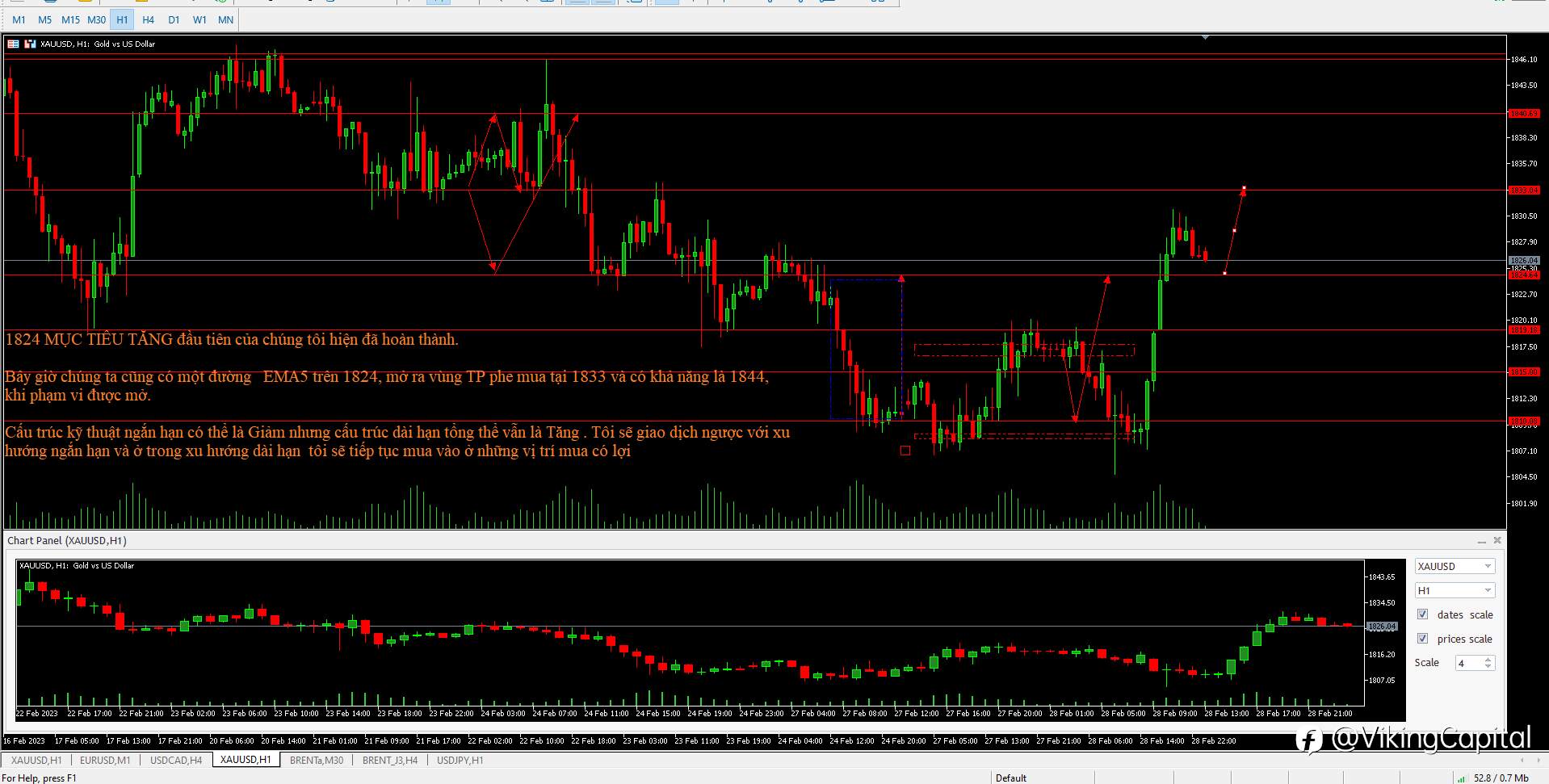This screenshot has width=1549, height=784.
Task: Click the 52.8 / 0.7 Mb traffic status
Action: tap(1501, 778)
